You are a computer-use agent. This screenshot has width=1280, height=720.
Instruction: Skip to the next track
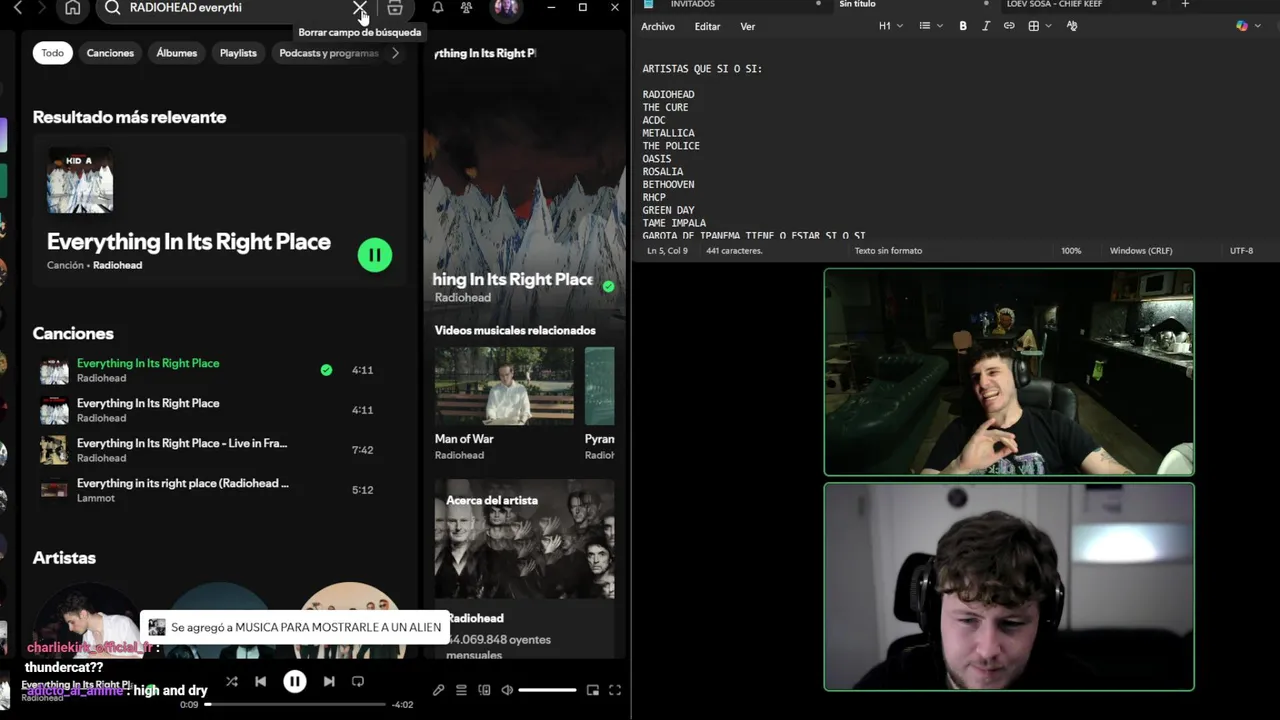pyautogui.click(x=328, y=681)
